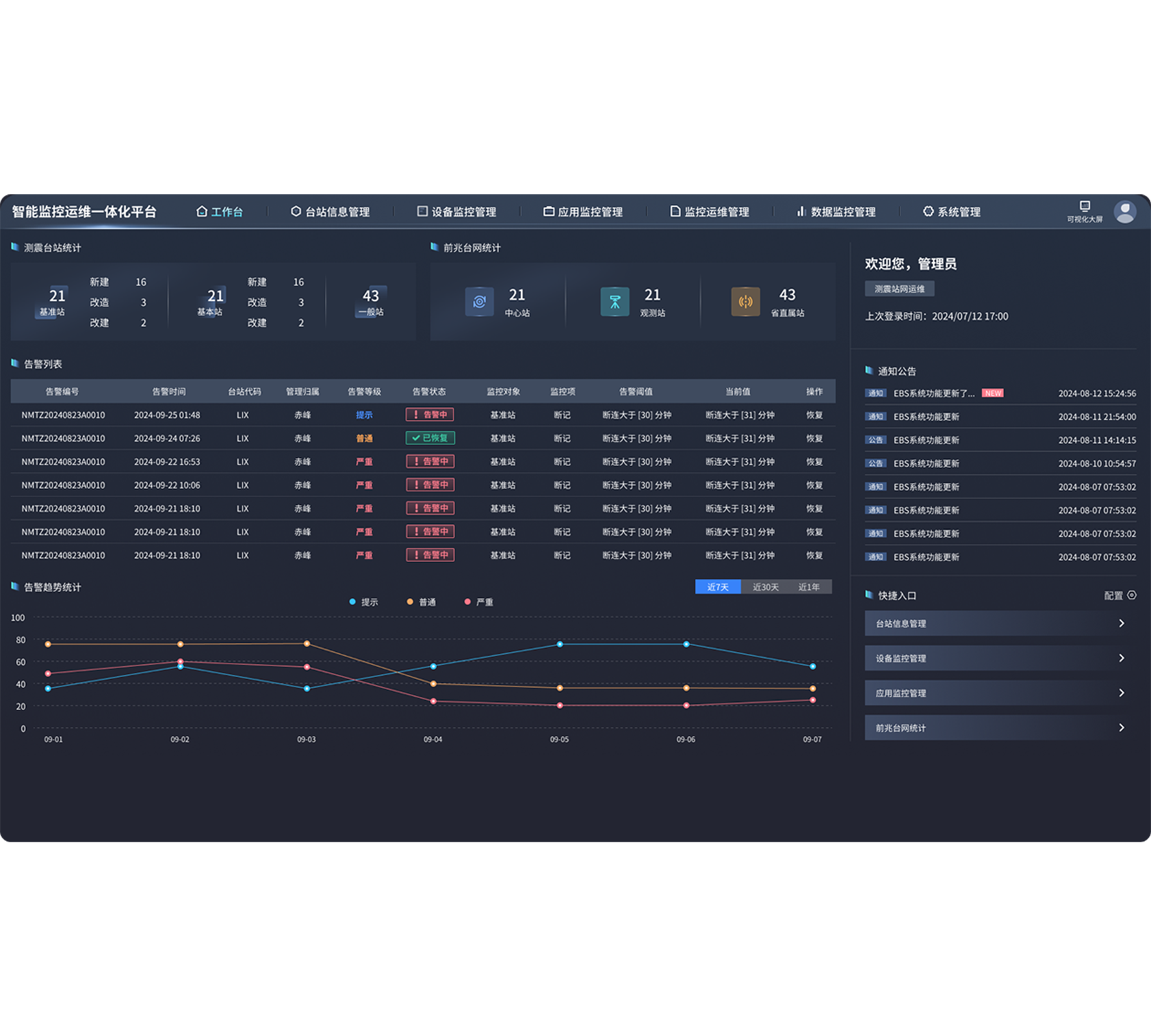Open the 公告 dated 2024-08-10 10:54:57
Screen dimensions: 1151x1036
(x=1001, y=463)
